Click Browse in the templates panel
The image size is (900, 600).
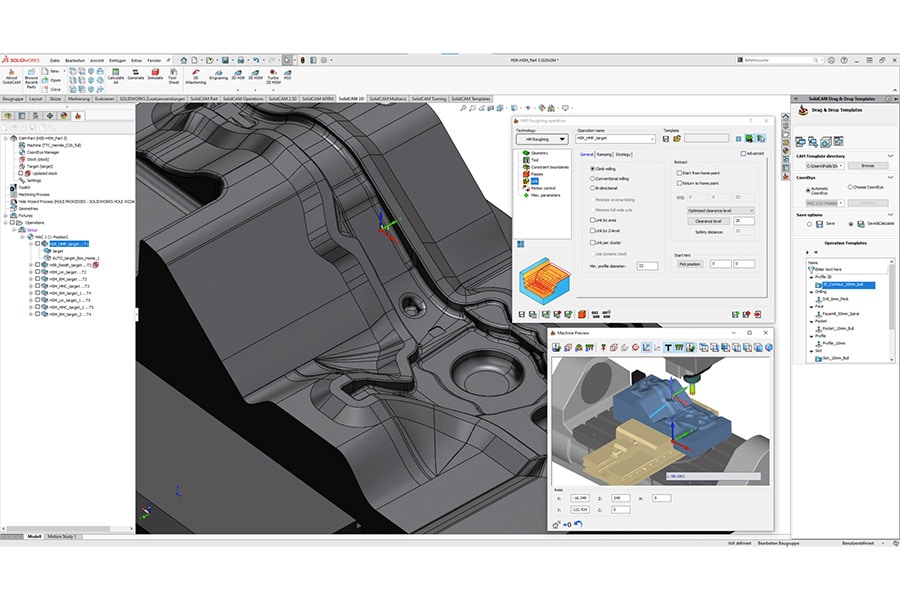(x=867, y=166)
